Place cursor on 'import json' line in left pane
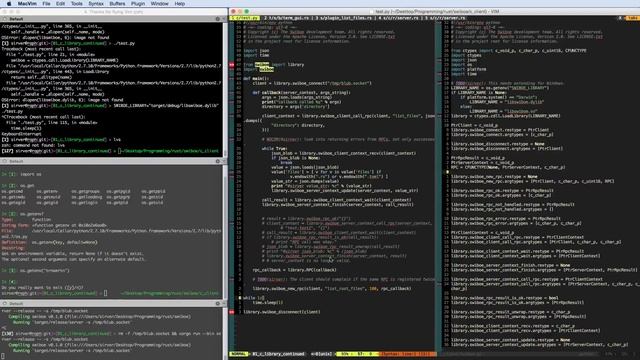This screenshot has height=360, width=640. click(x=256, y=51)
